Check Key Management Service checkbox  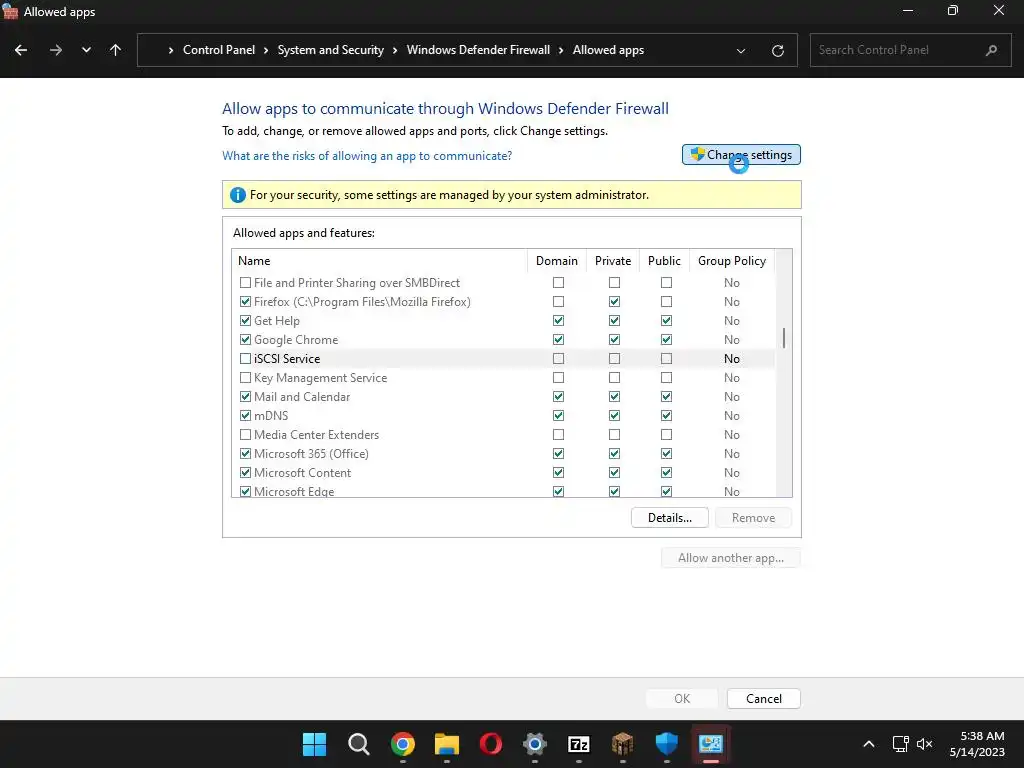click(246, 377)
